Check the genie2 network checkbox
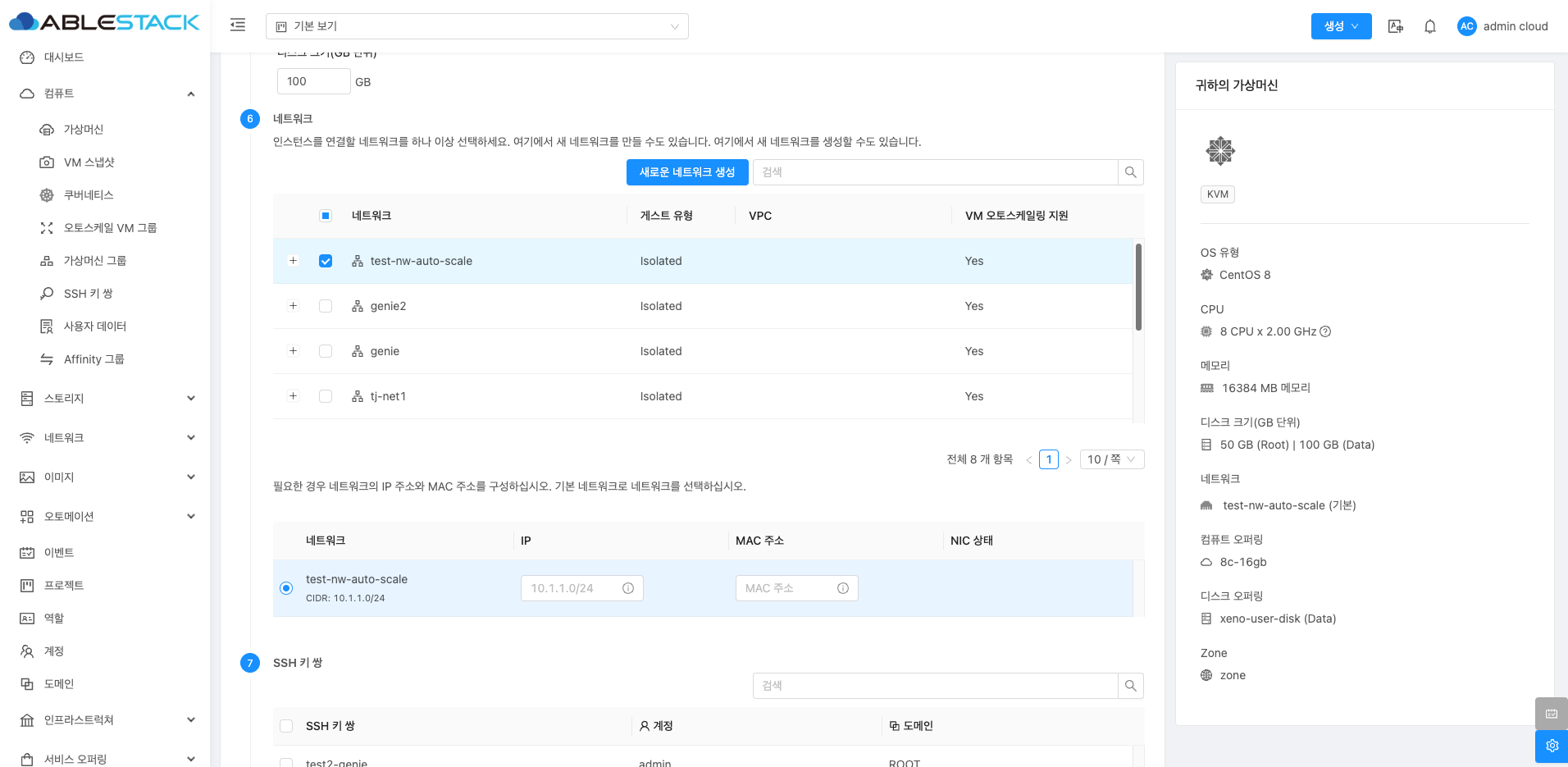Viewport: 1568px width, 767px height. [x=326, y=306]
